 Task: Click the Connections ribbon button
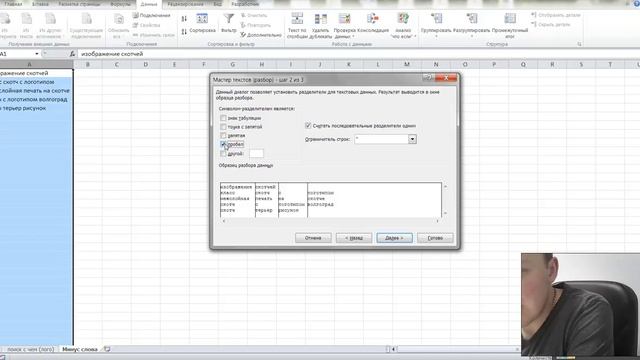pos(151,16)
